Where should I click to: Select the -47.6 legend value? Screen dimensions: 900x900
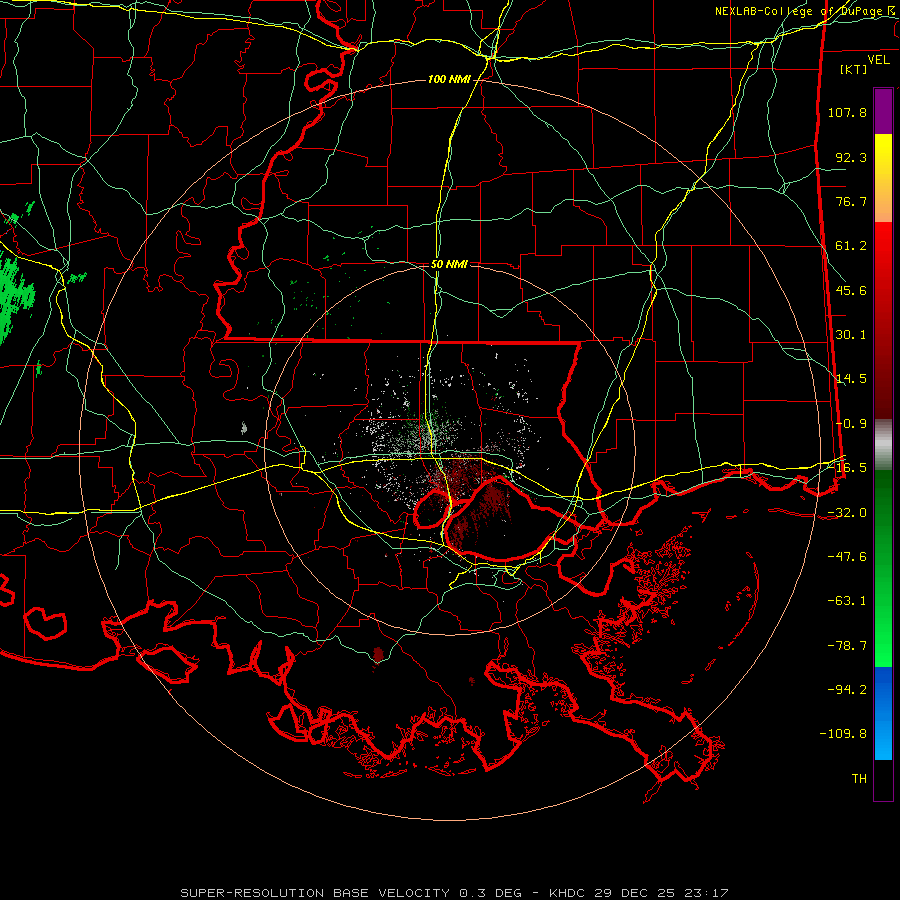coord(847,557)
